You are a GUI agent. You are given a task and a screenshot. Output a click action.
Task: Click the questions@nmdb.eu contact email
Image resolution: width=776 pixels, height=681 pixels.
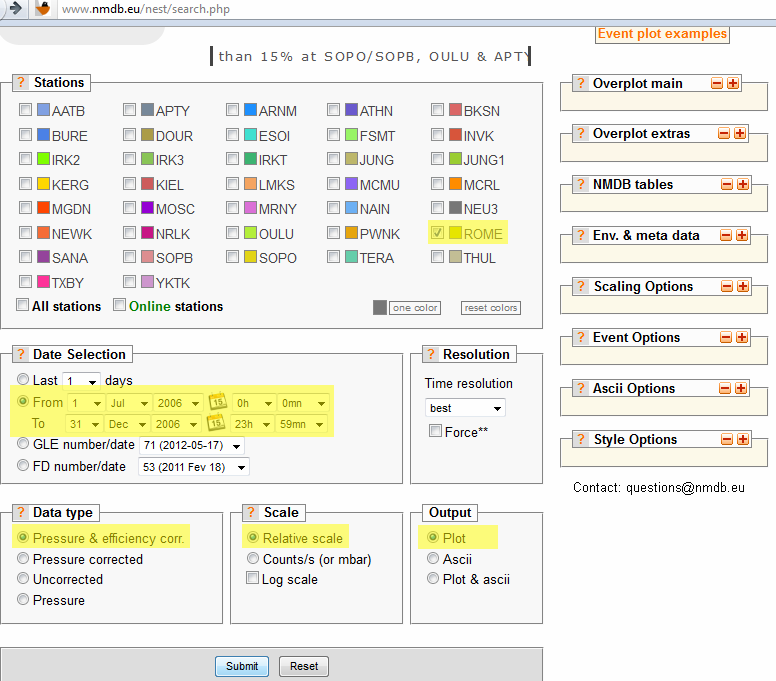[x=685, y=487]
